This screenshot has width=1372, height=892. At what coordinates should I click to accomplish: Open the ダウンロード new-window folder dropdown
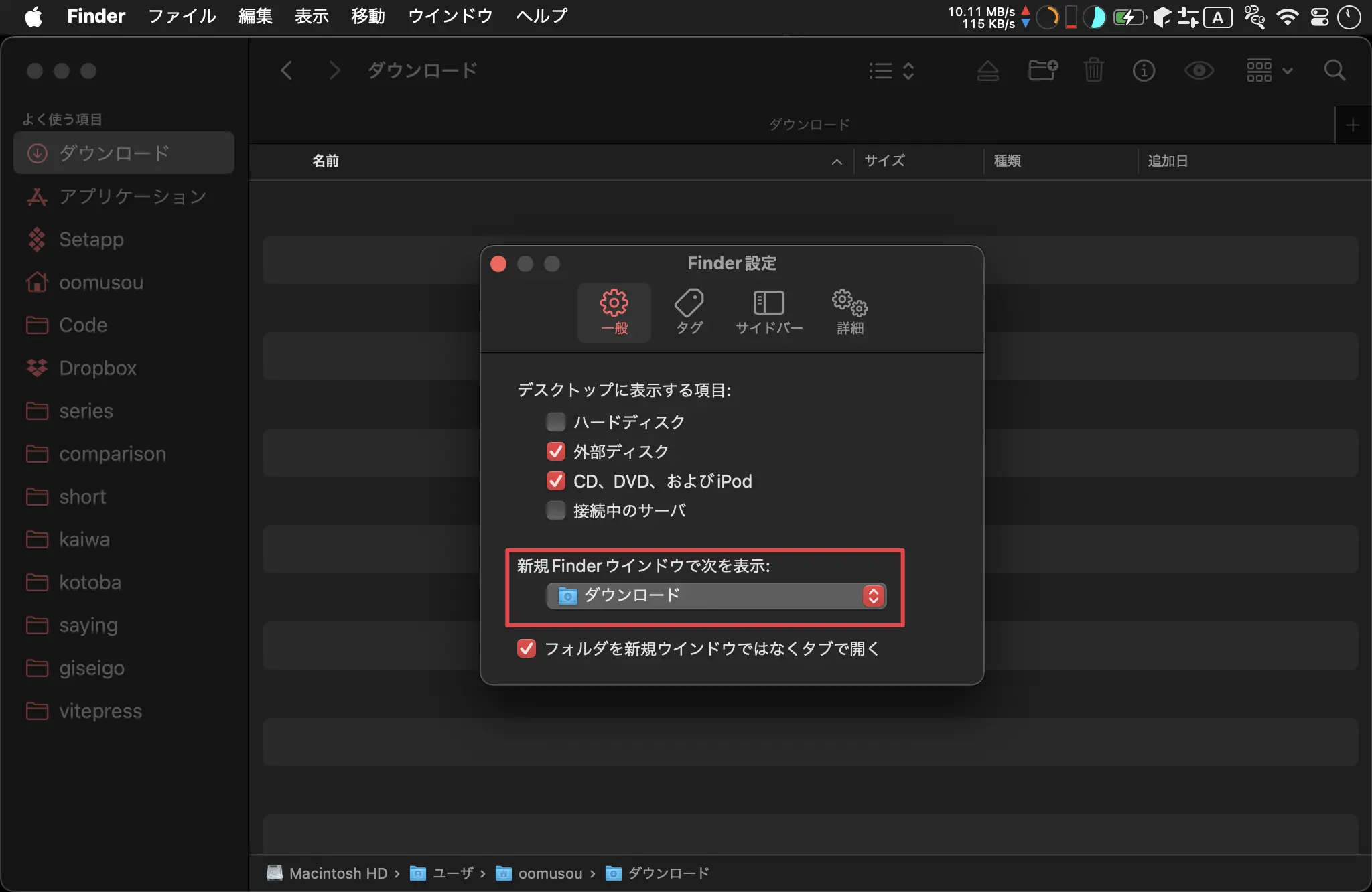click(x=716, y=595)
